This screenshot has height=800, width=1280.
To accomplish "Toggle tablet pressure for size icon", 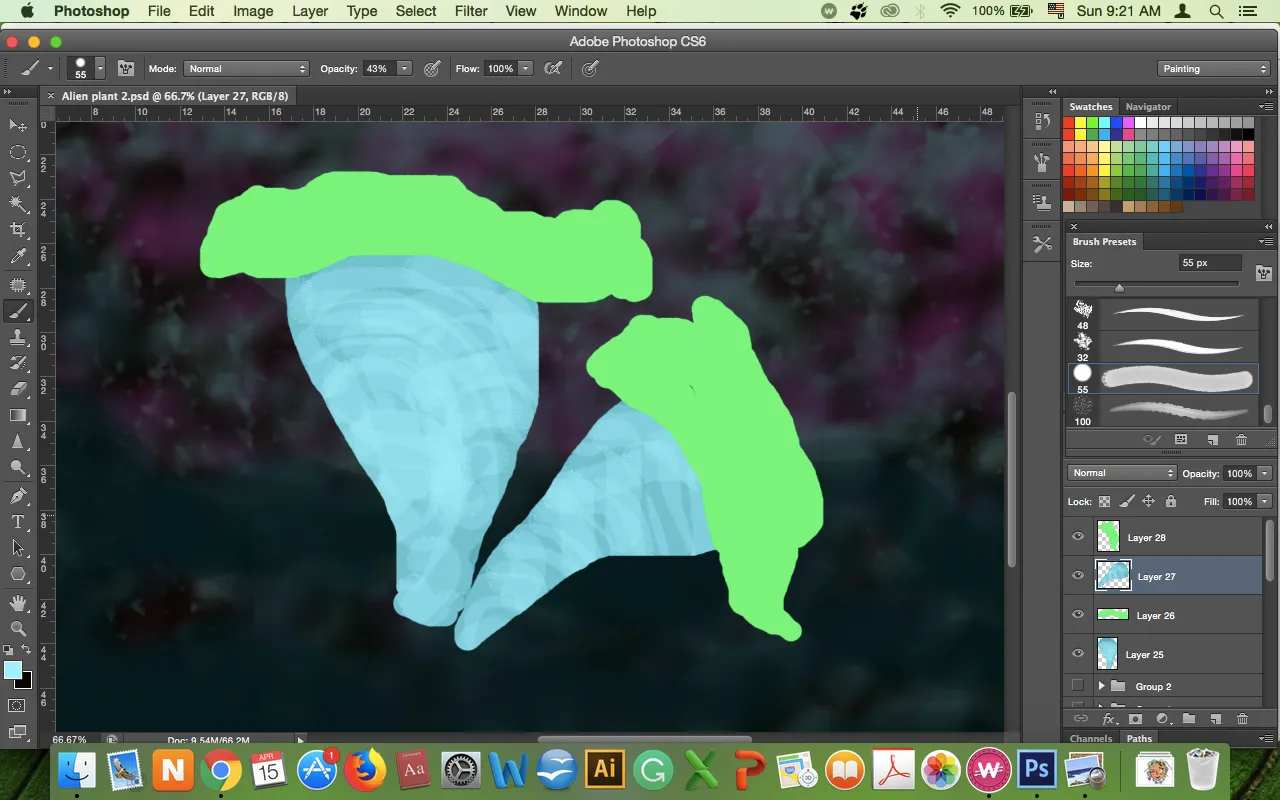I will click(591, 69).
